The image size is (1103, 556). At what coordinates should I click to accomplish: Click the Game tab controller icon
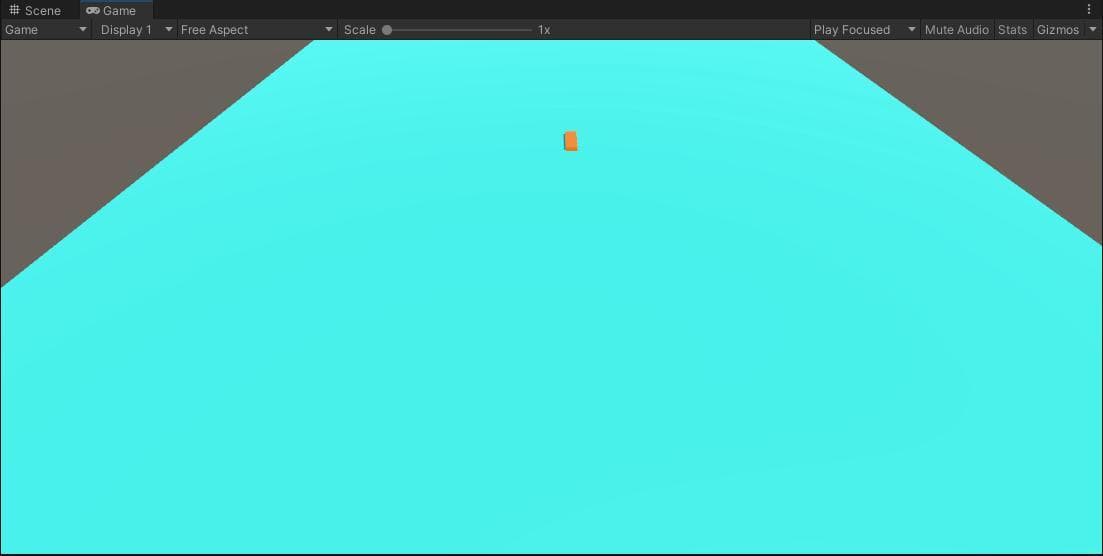pyautogui.click(x=93, y=11)
